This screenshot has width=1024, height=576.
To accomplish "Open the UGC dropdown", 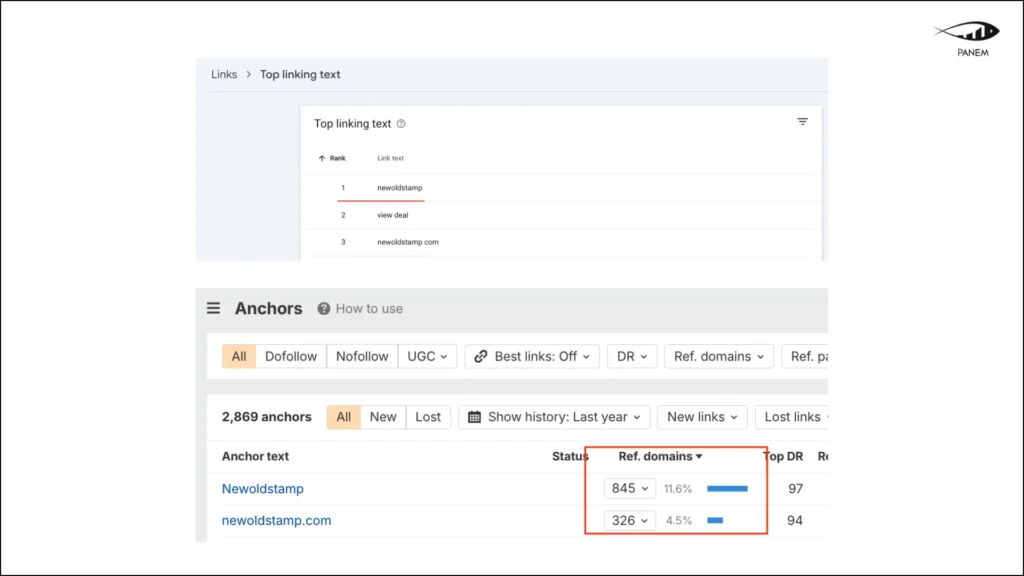I will tap(427, 357).
